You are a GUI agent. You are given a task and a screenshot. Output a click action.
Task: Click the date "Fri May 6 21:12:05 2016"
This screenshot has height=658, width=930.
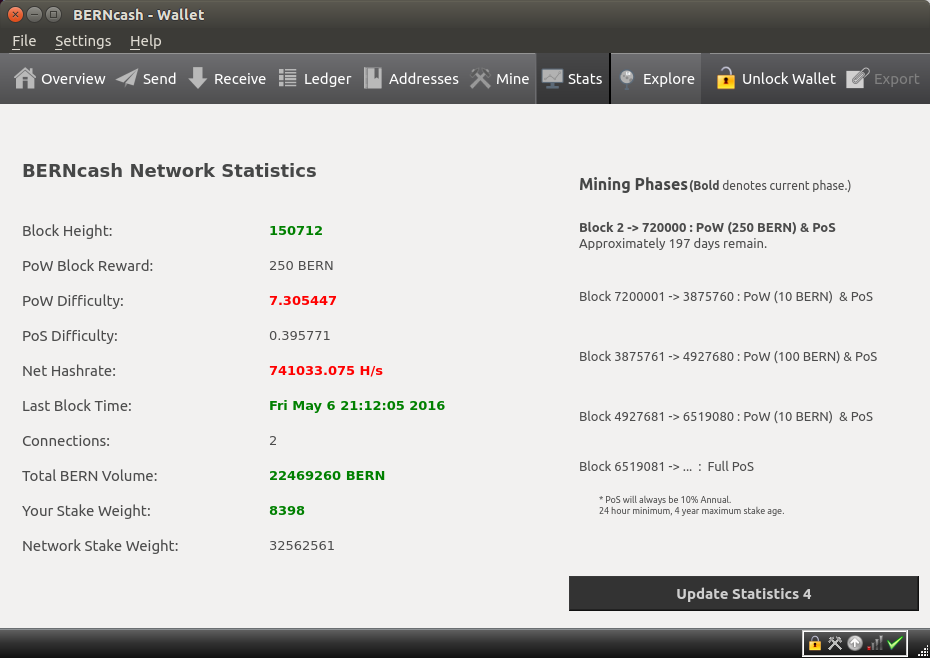pos(357,405)
